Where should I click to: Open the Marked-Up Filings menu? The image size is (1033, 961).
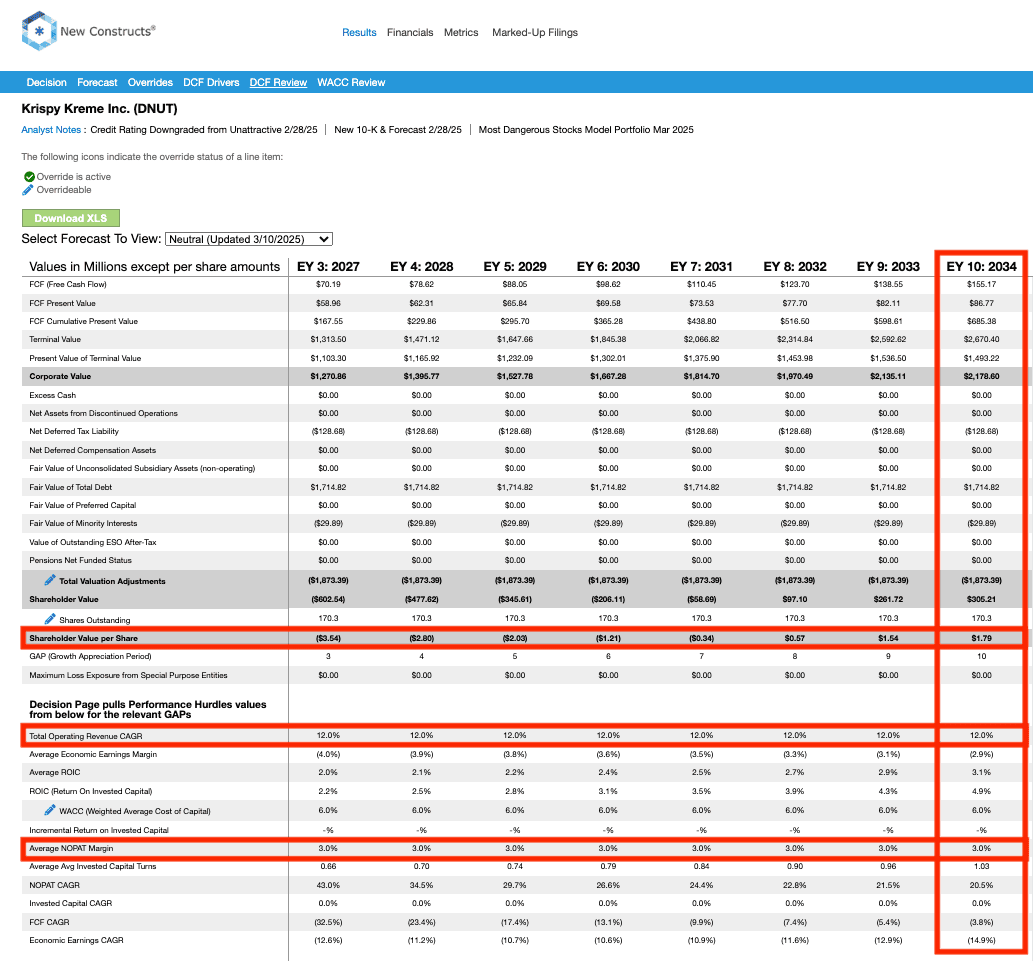click(535, 32)
